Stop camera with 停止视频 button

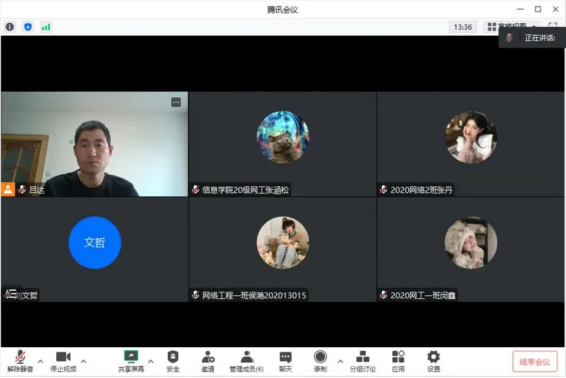(63, 361)
